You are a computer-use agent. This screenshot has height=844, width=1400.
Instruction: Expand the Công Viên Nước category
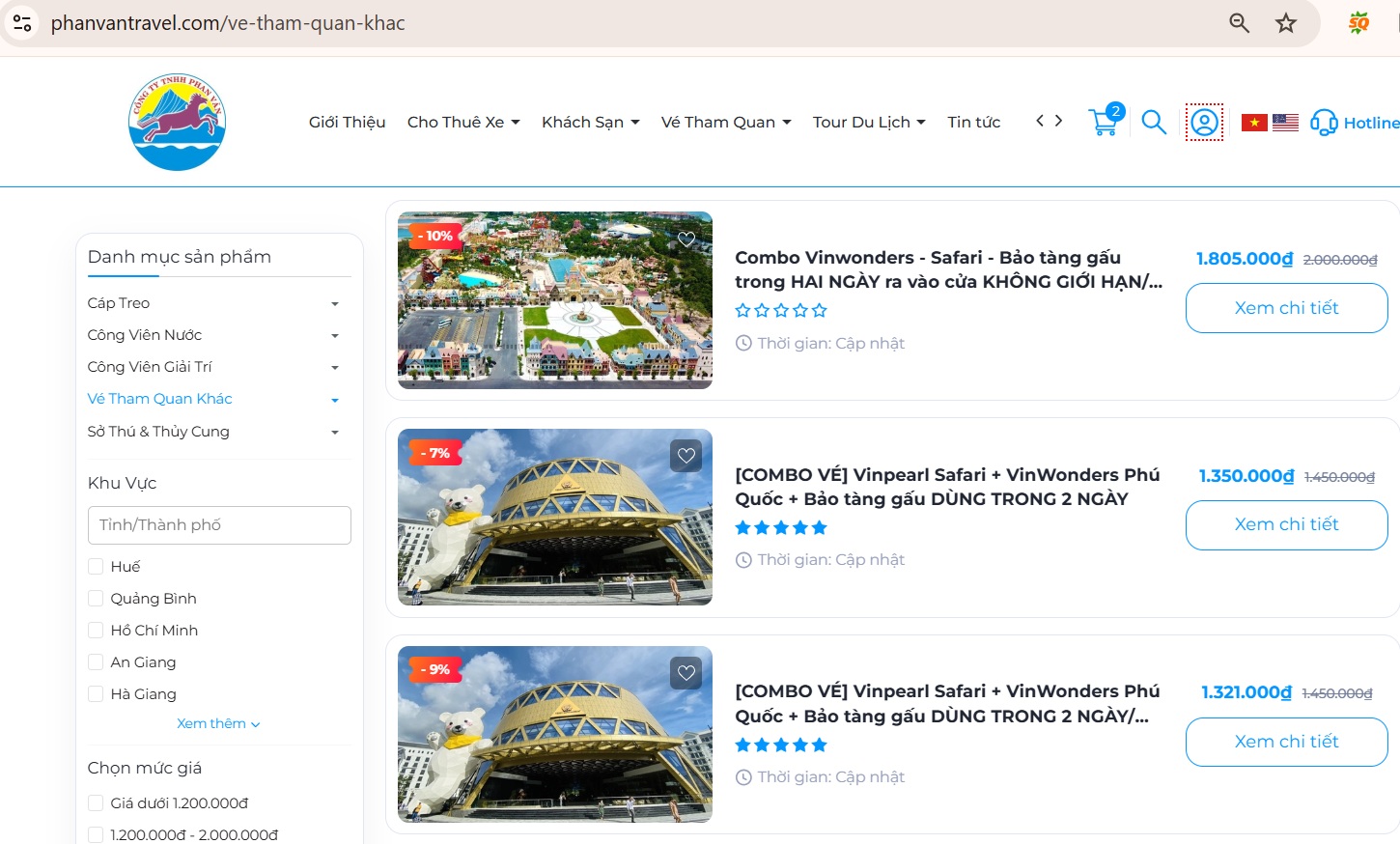tap(334, 336)
